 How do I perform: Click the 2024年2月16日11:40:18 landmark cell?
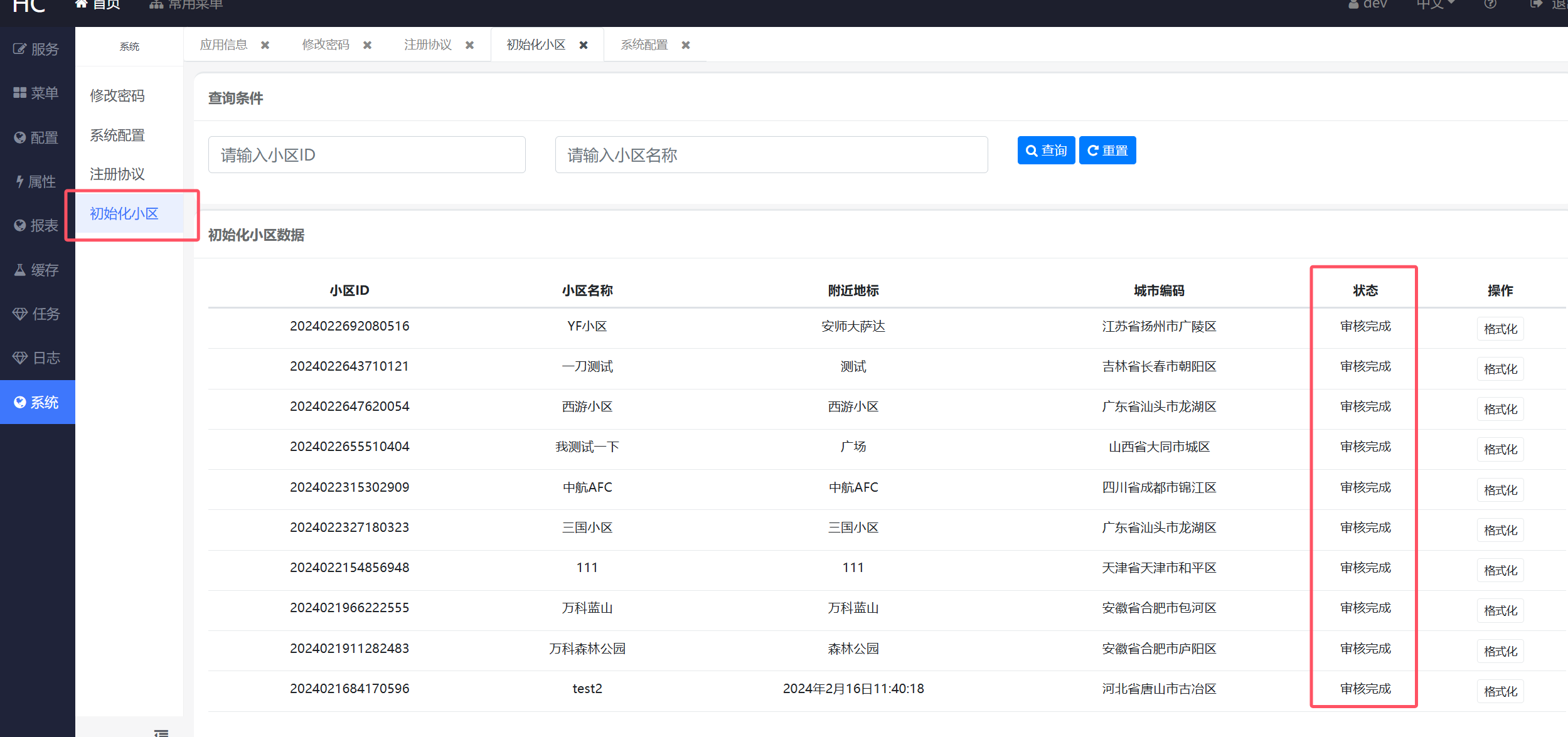click(853, 689)
